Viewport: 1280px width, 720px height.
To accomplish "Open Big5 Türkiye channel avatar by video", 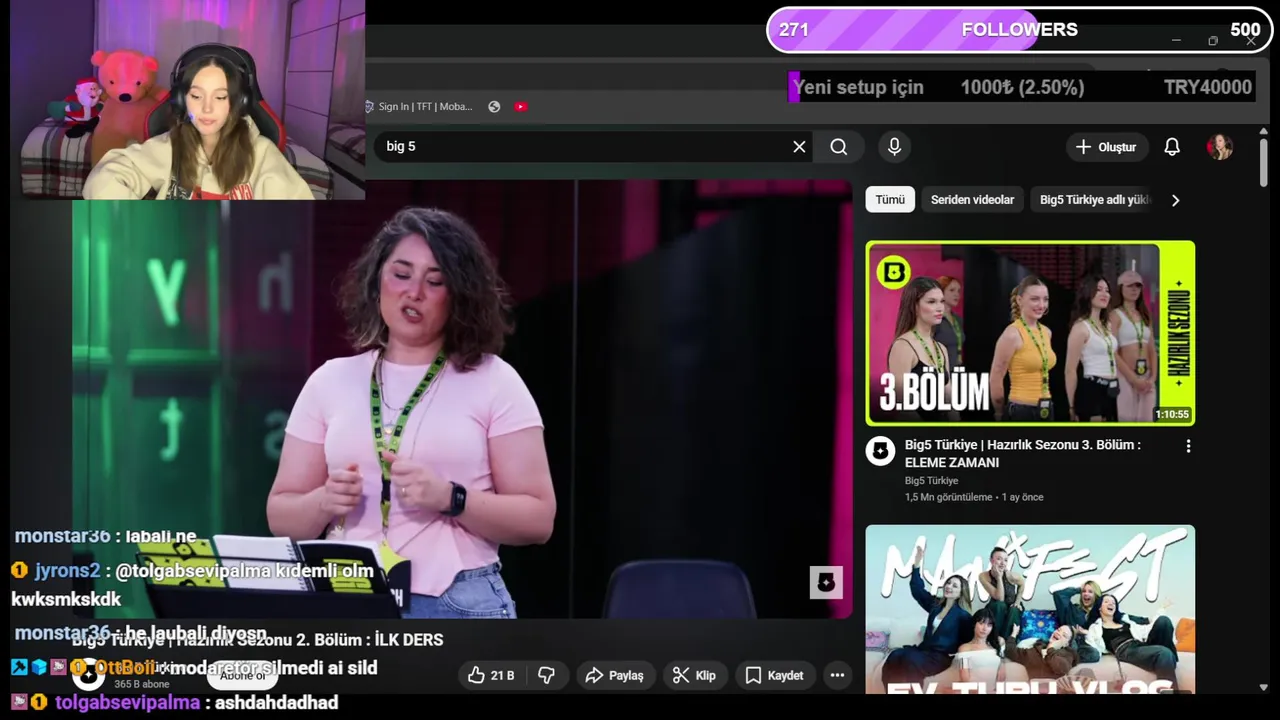I will [x=880, y=451].
